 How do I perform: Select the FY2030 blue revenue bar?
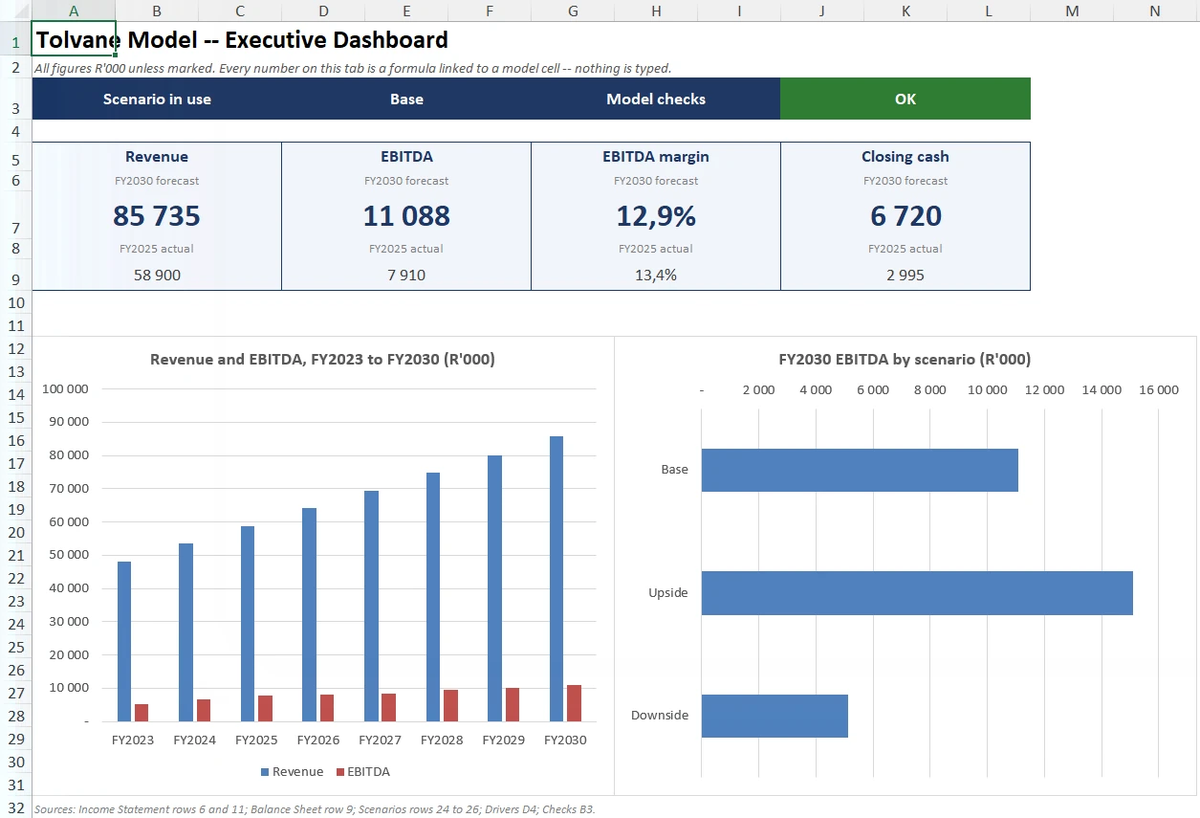tap(556, 579)
